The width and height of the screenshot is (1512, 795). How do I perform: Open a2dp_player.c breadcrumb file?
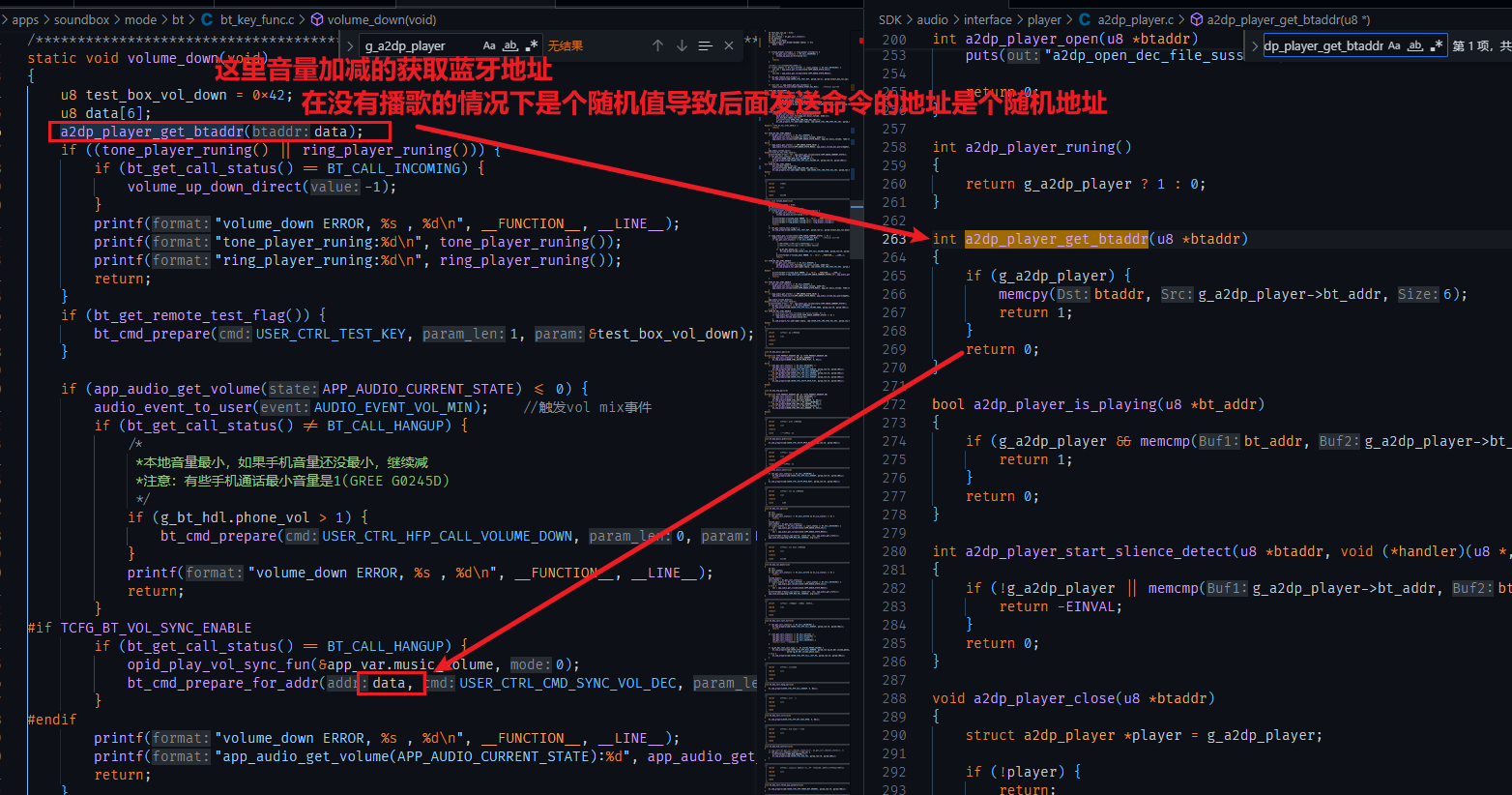(x=1136, y=19)
